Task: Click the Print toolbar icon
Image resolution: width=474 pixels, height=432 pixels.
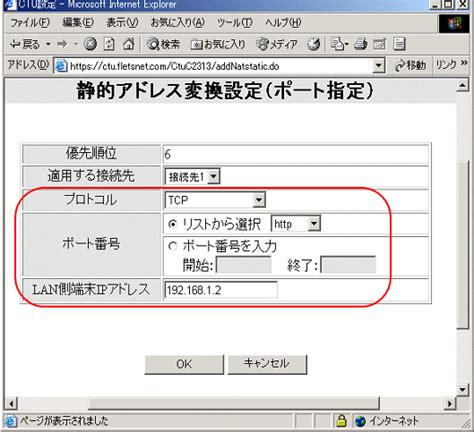Action: [x=360, y=44]
